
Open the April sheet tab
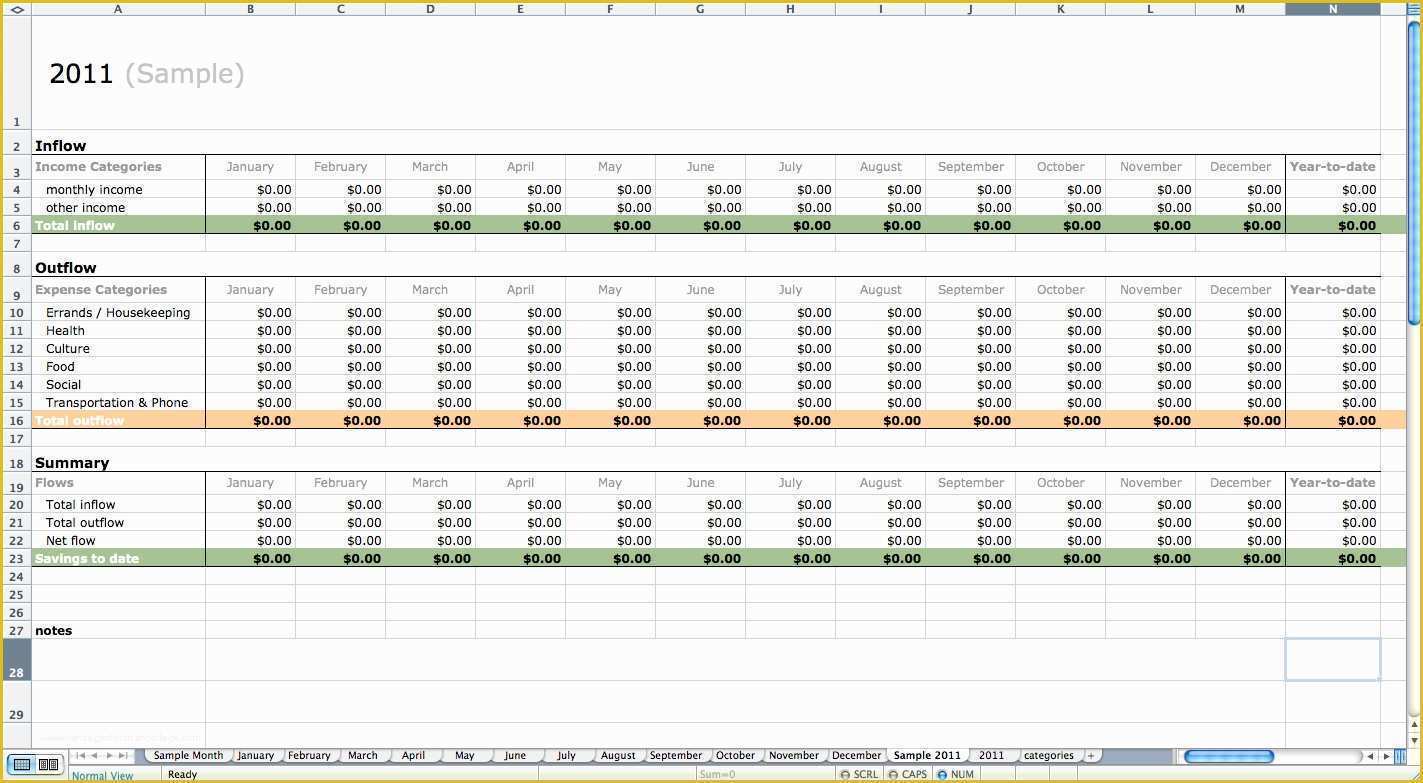point(413,756)
